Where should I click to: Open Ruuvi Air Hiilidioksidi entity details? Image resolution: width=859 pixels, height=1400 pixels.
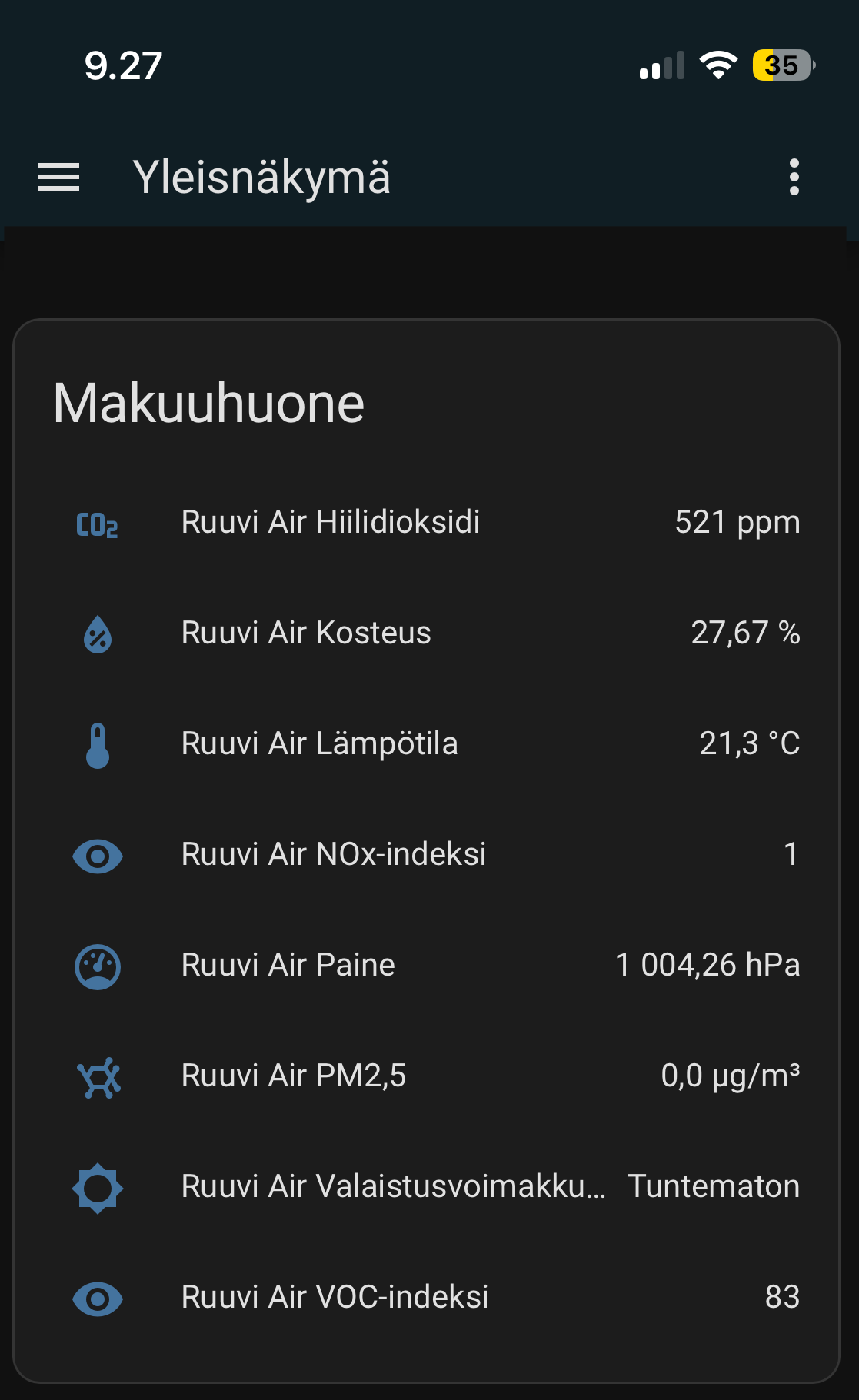pos(331,523)
